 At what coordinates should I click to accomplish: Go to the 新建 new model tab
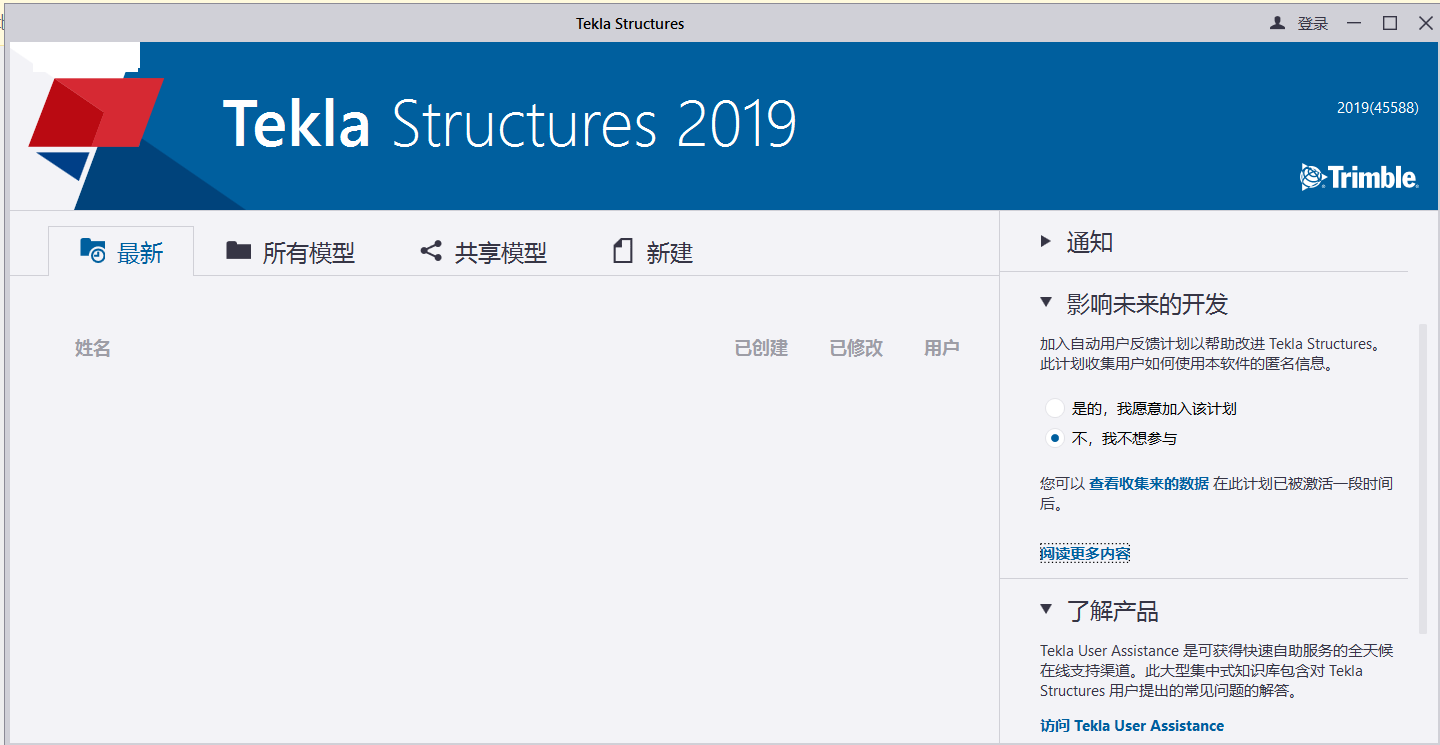click(x=652, y=252)
